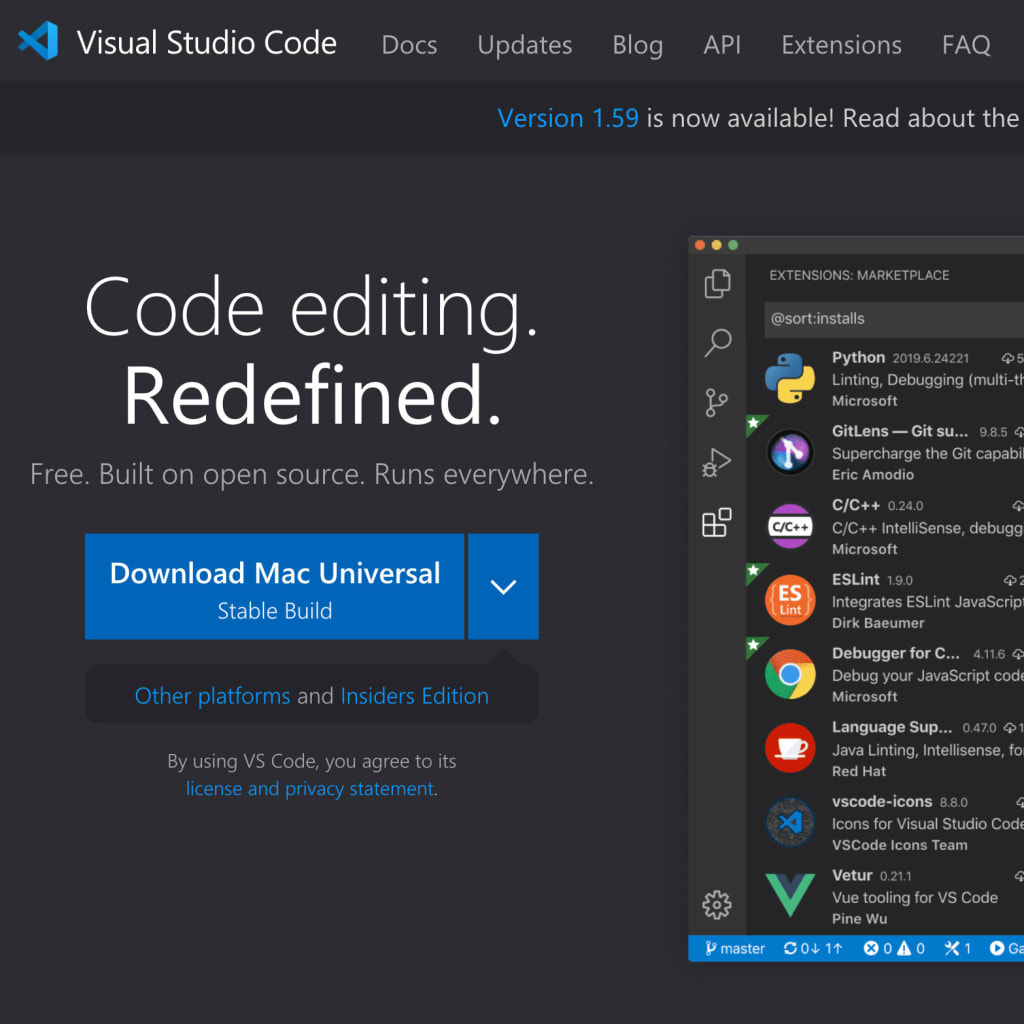Open the Source Control branch icon
The height and width of the screenshot is (1024, 1024).
pos(716,402)
